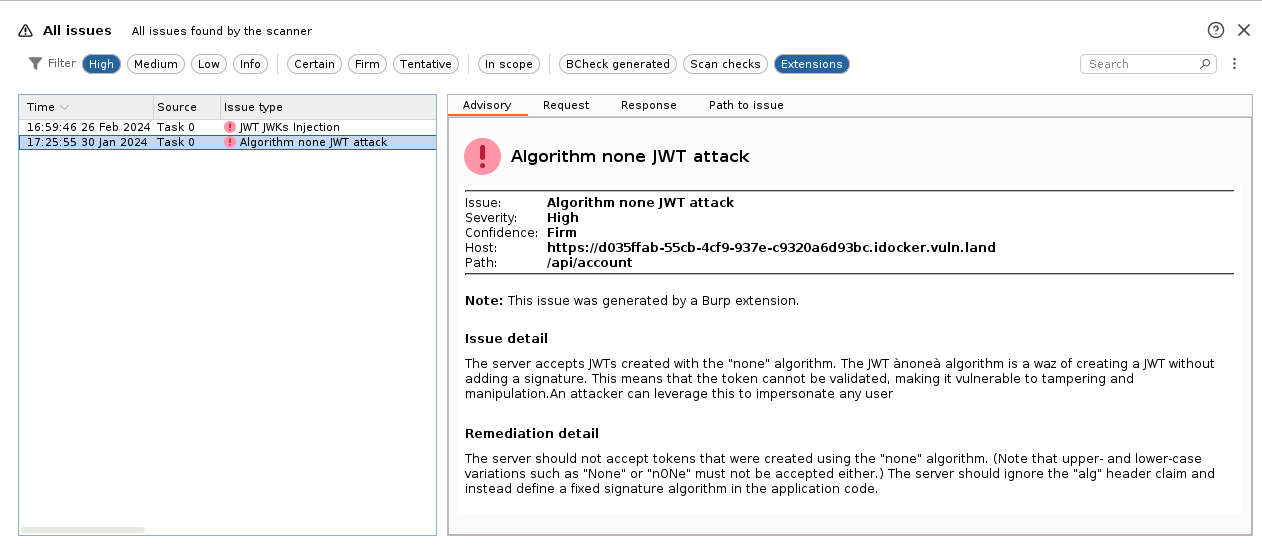Sort by the Time column arrow
1262x554 pixels.
[65, 107]
